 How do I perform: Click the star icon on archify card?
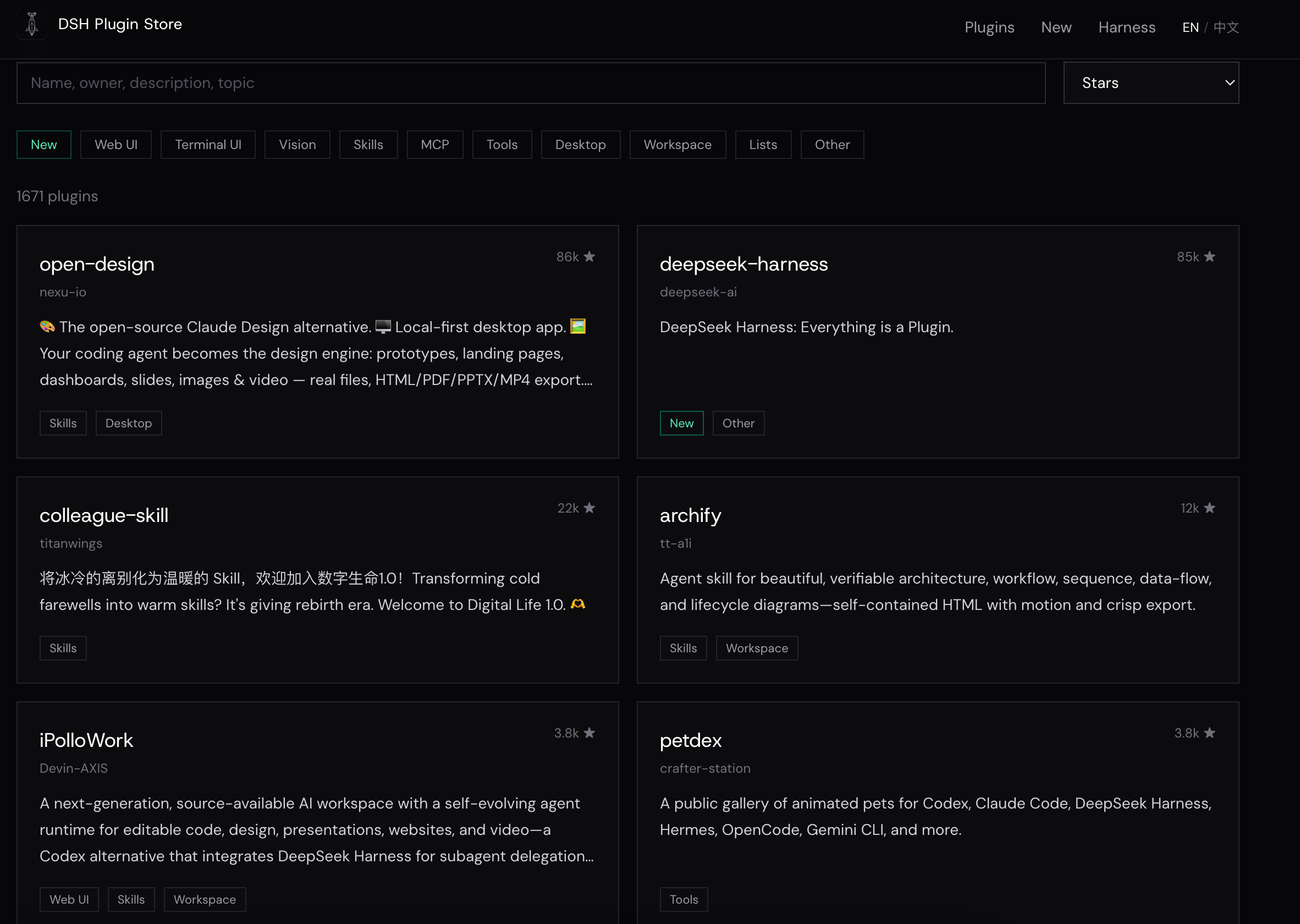[x=1210, y=508]
